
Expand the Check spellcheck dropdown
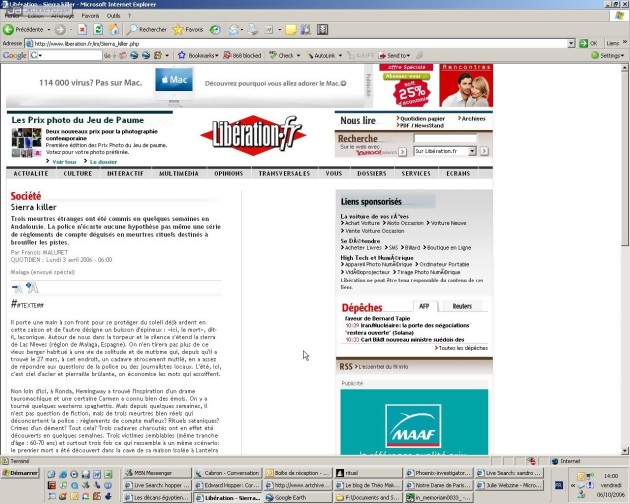pos(299,56)
